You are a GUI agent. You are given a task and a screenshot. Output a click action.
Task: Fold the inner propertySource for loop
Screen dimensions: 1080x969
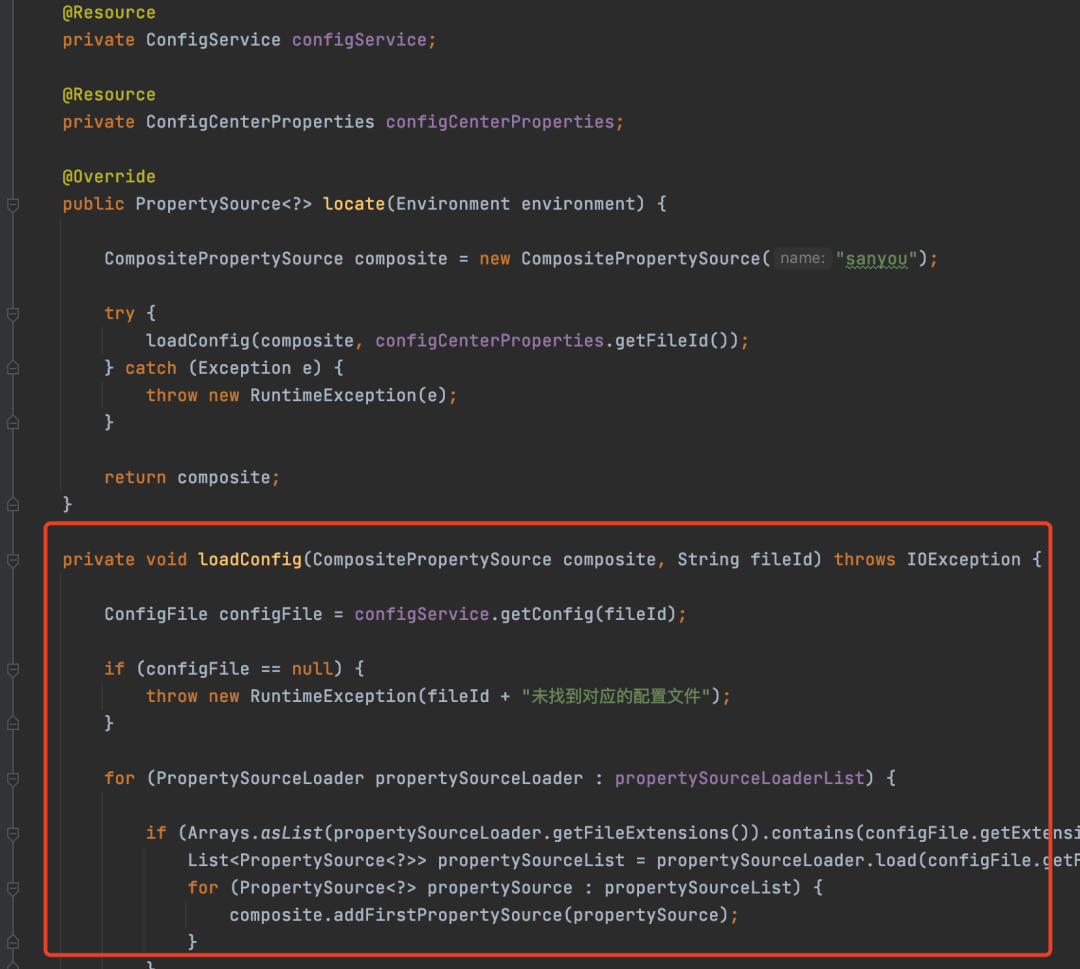(13, 888)
